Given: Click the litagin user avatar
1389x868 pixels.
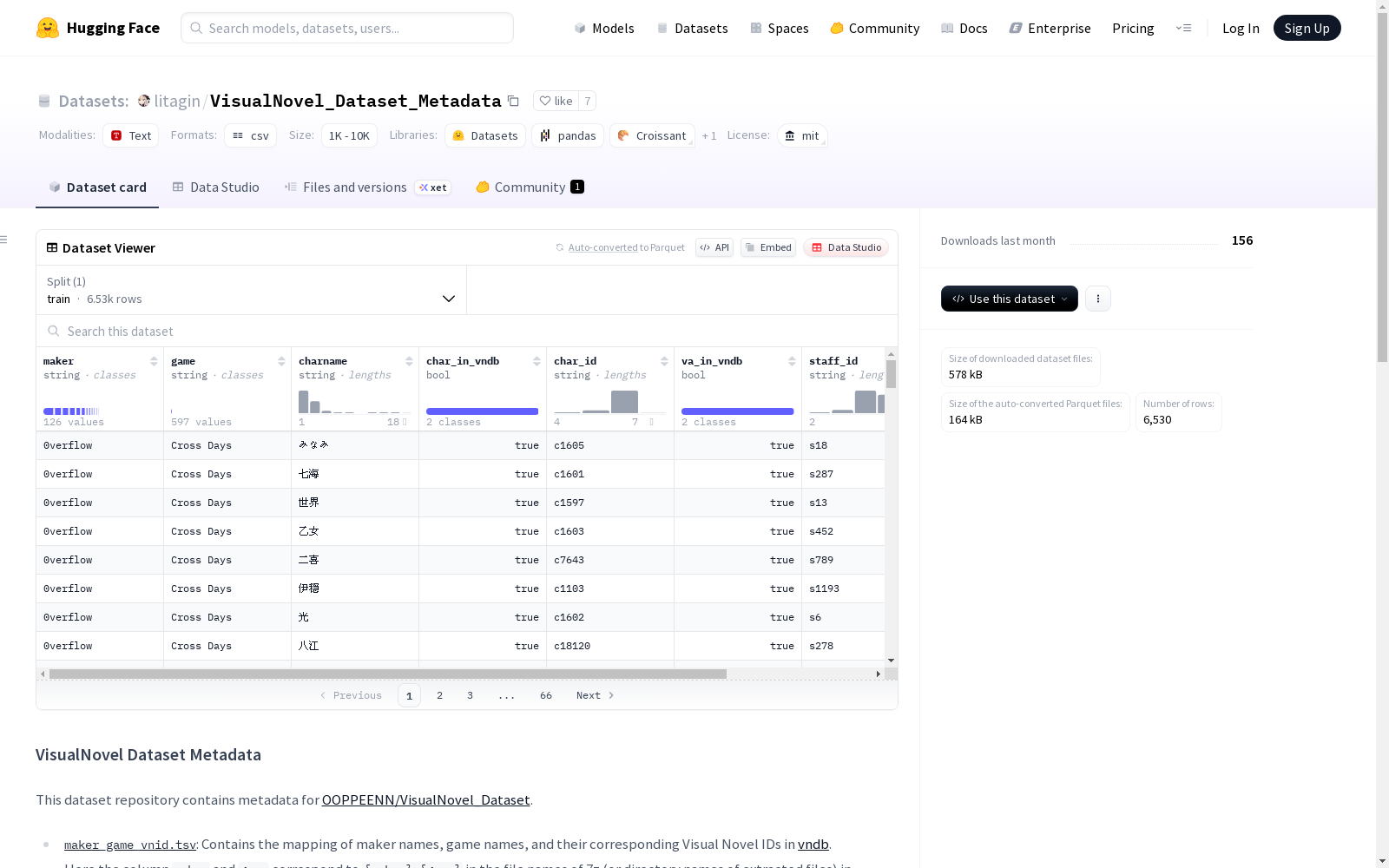Looking at the screenshot, I should pos(144,101).
